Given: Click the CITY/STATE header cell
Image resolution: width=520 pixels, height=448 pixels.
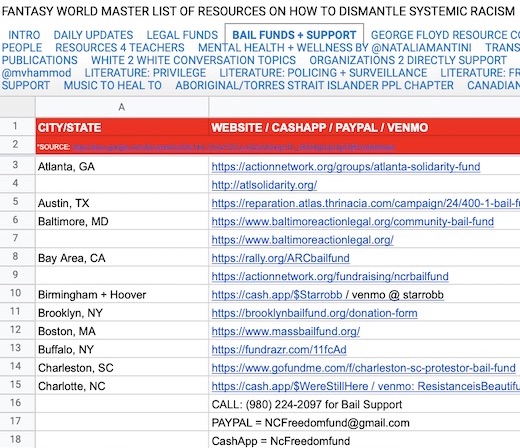Looking at the screenshot, I should (x=122, y=127).
